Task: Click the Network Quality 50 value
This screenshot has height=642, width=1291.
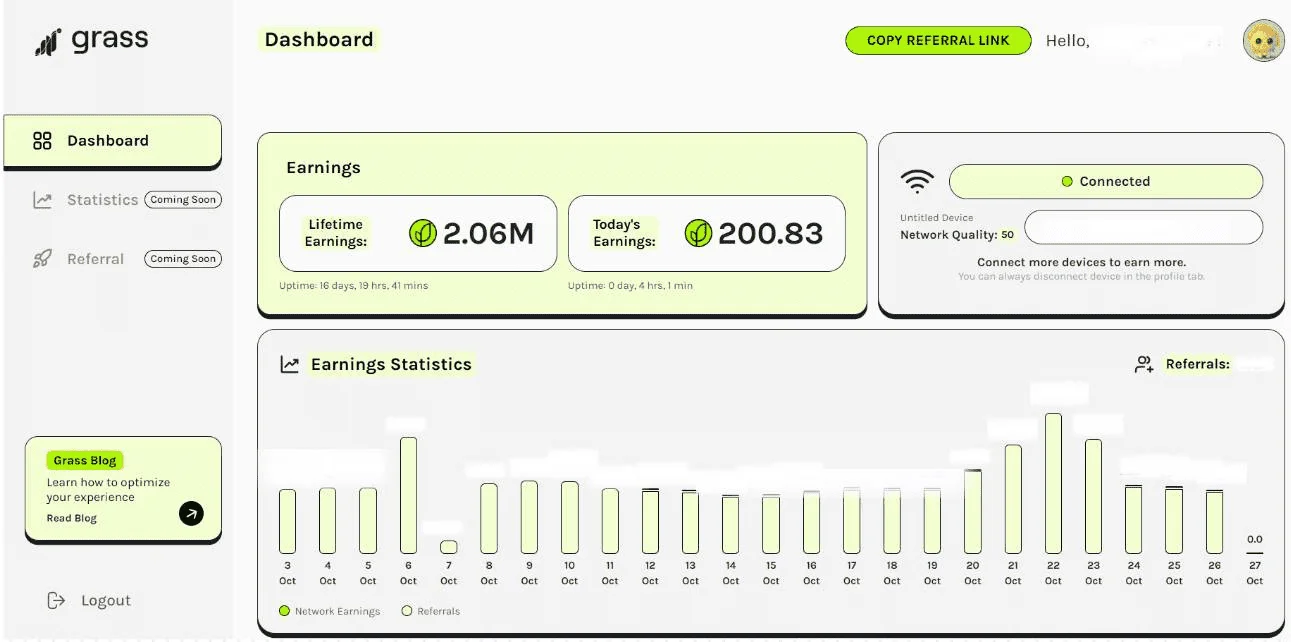Action: point(1007,235)
